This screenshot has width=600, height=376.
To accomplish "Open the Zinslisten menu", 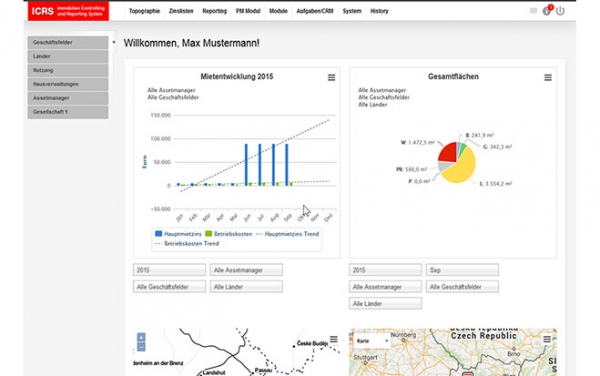I will 181,11.
